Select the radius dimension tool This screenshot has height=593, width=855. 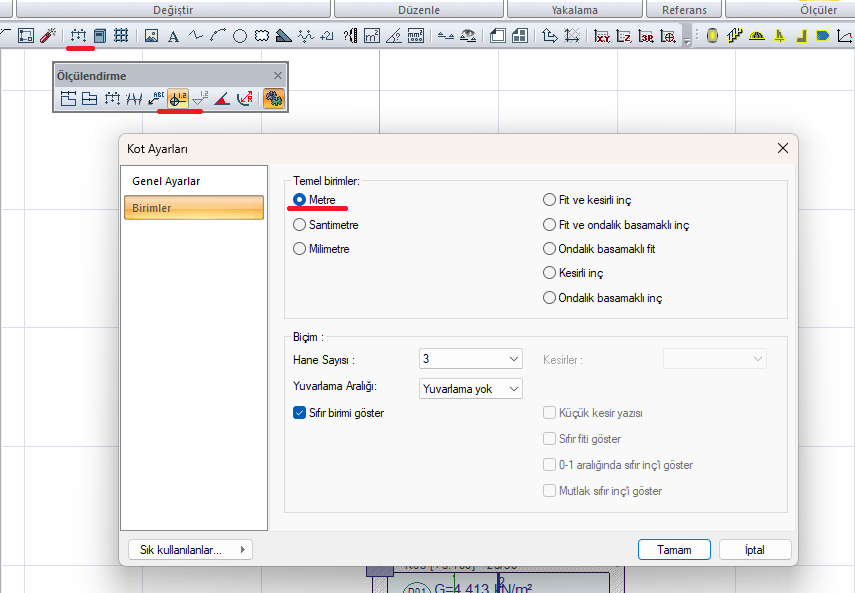pyautogui.click(x=244, y=98)
